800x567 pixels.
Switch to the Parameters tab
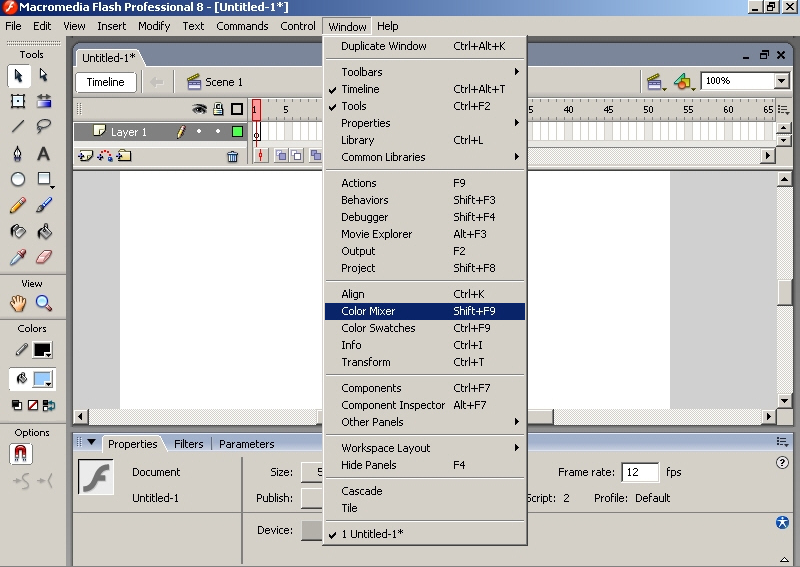[246, 444]
